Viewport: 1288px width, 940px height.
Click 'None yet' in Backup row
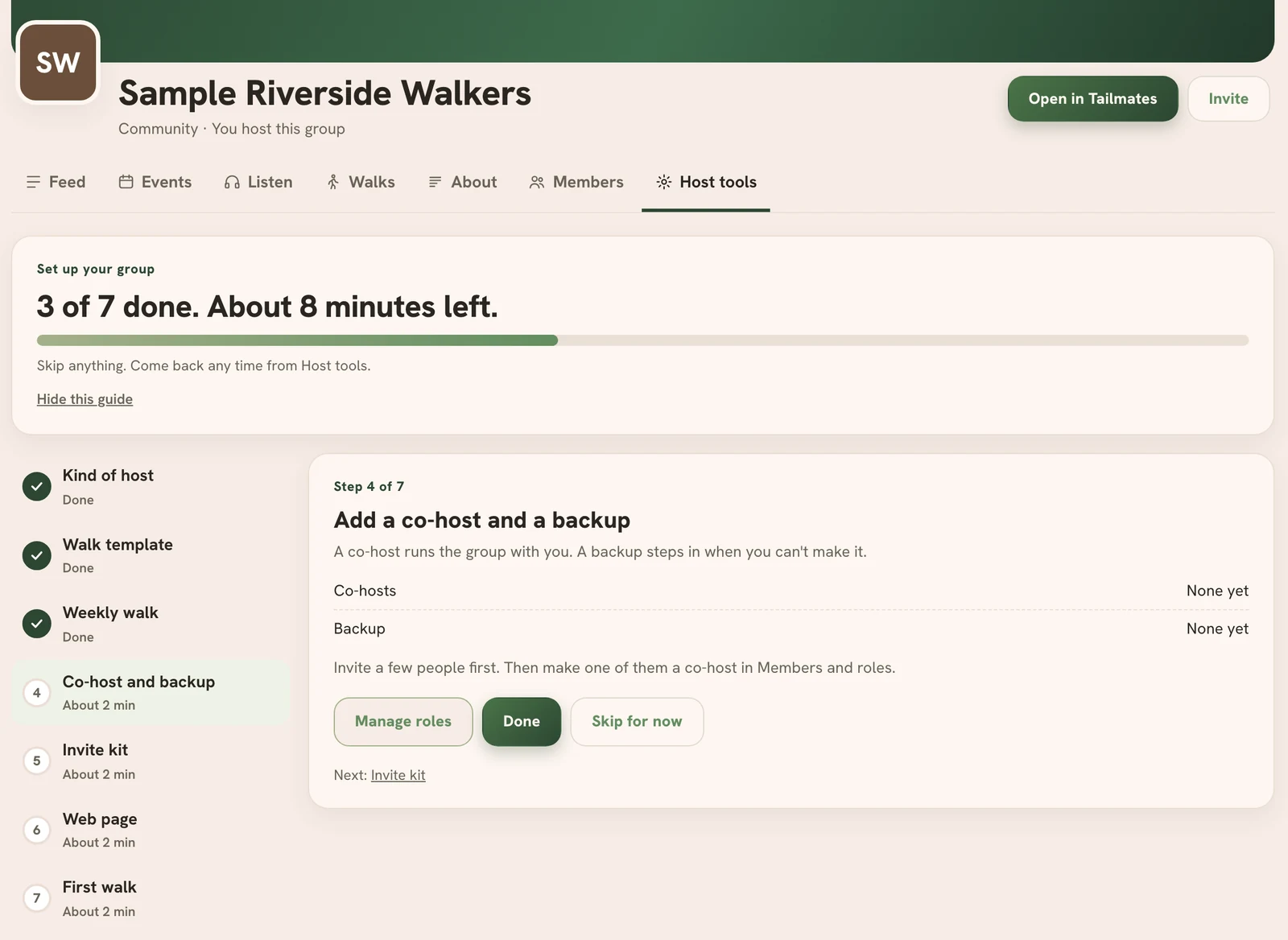[x=1217, y=629]
